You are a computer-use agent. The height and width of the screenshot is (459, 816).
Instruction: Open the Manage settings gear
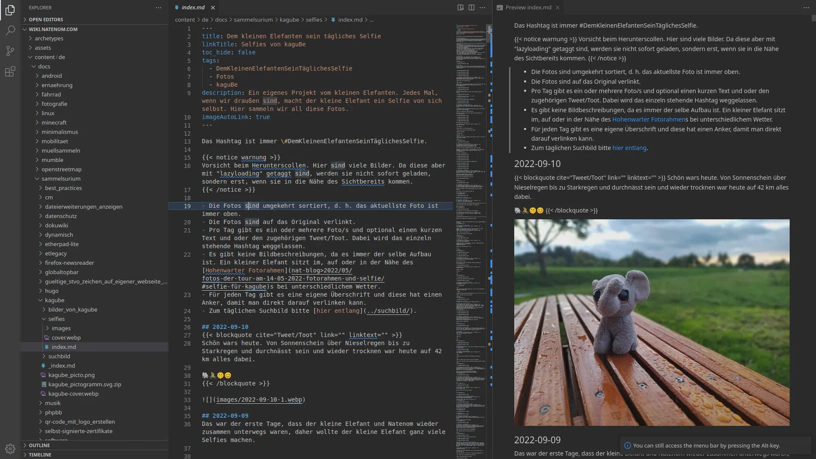click(x=10, y=449)
